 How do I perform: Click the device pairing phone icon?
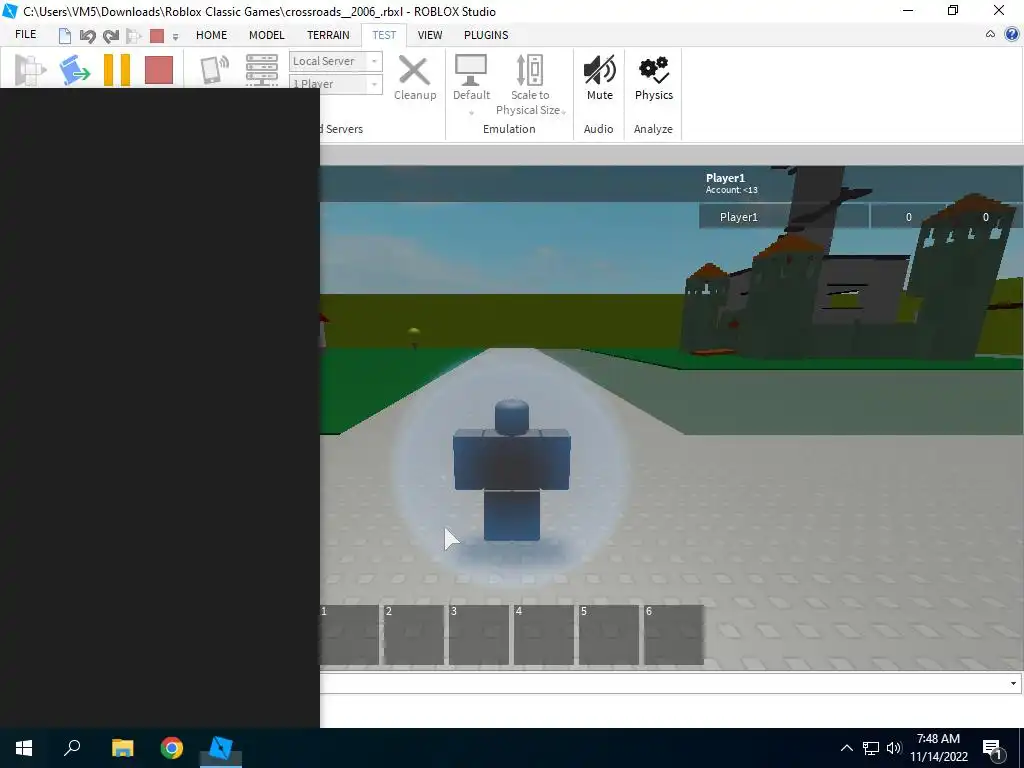point(214,70)
